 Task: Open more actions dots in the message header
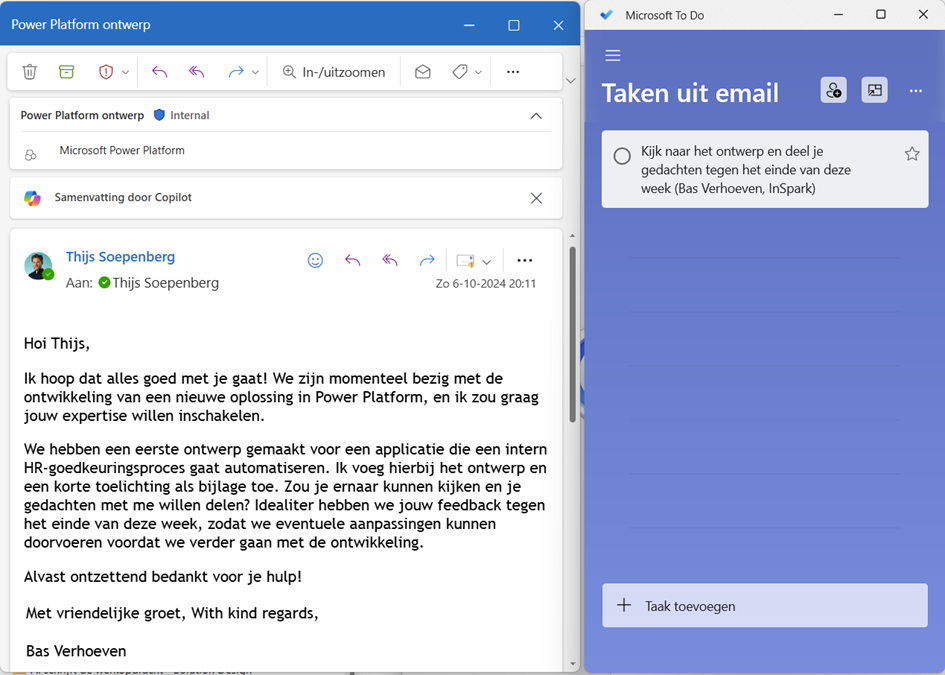pyautogui.click(x=525, y=260)
